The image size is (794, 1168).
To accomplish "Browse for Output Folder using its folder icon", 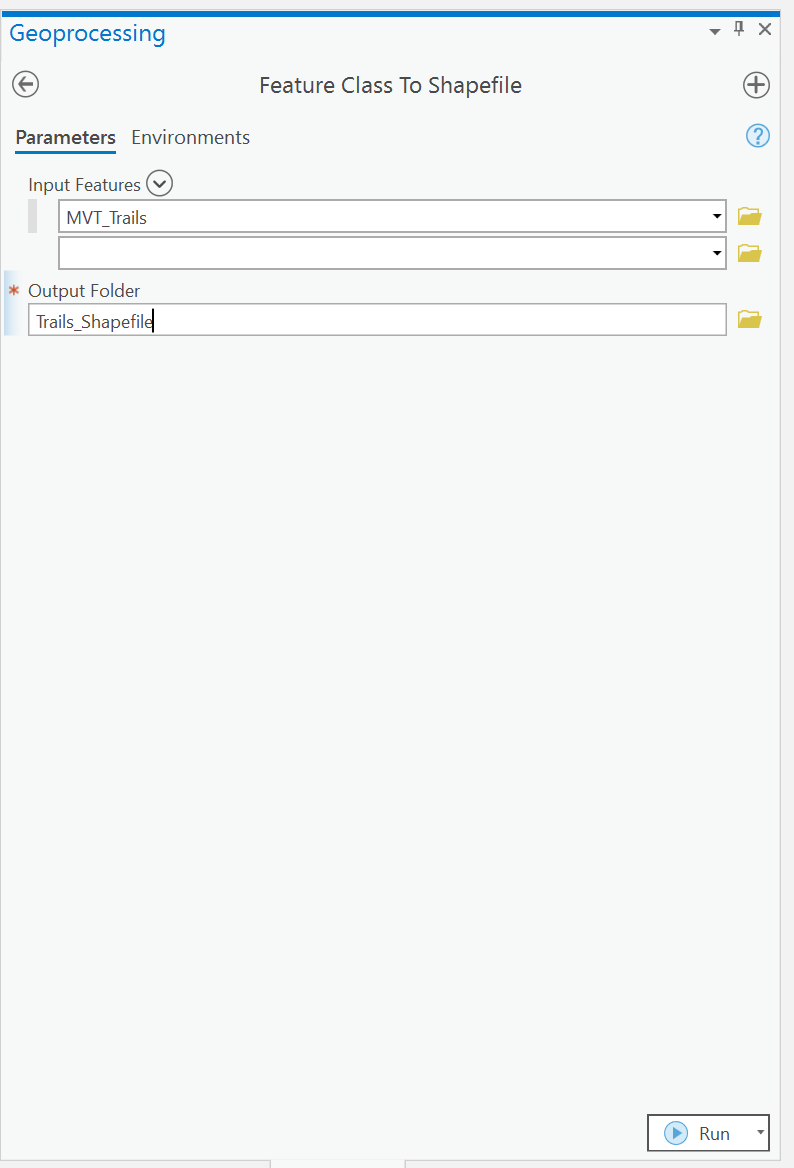I will [749, 319].
